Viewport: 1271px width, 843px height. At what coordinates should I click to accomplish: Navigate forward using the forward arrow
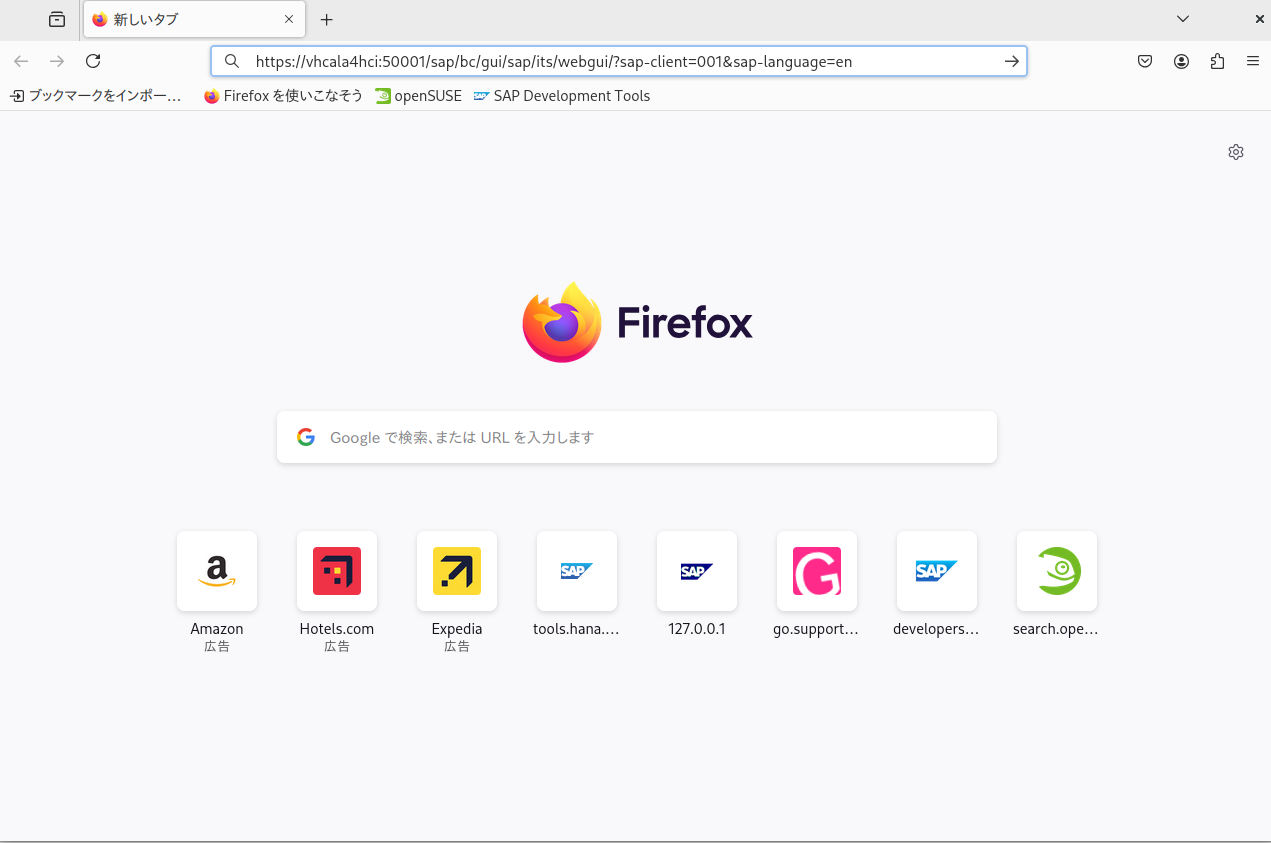[57, 61]
